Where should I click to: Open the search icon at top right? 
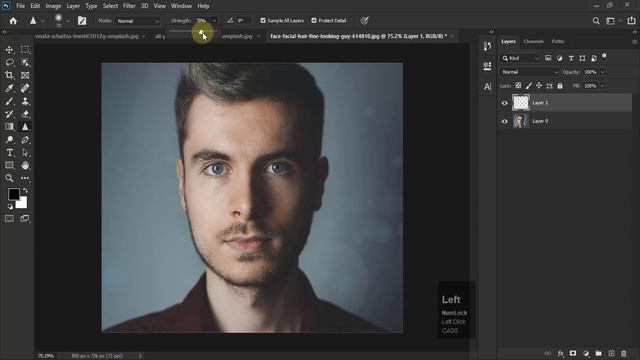(596, 20)
